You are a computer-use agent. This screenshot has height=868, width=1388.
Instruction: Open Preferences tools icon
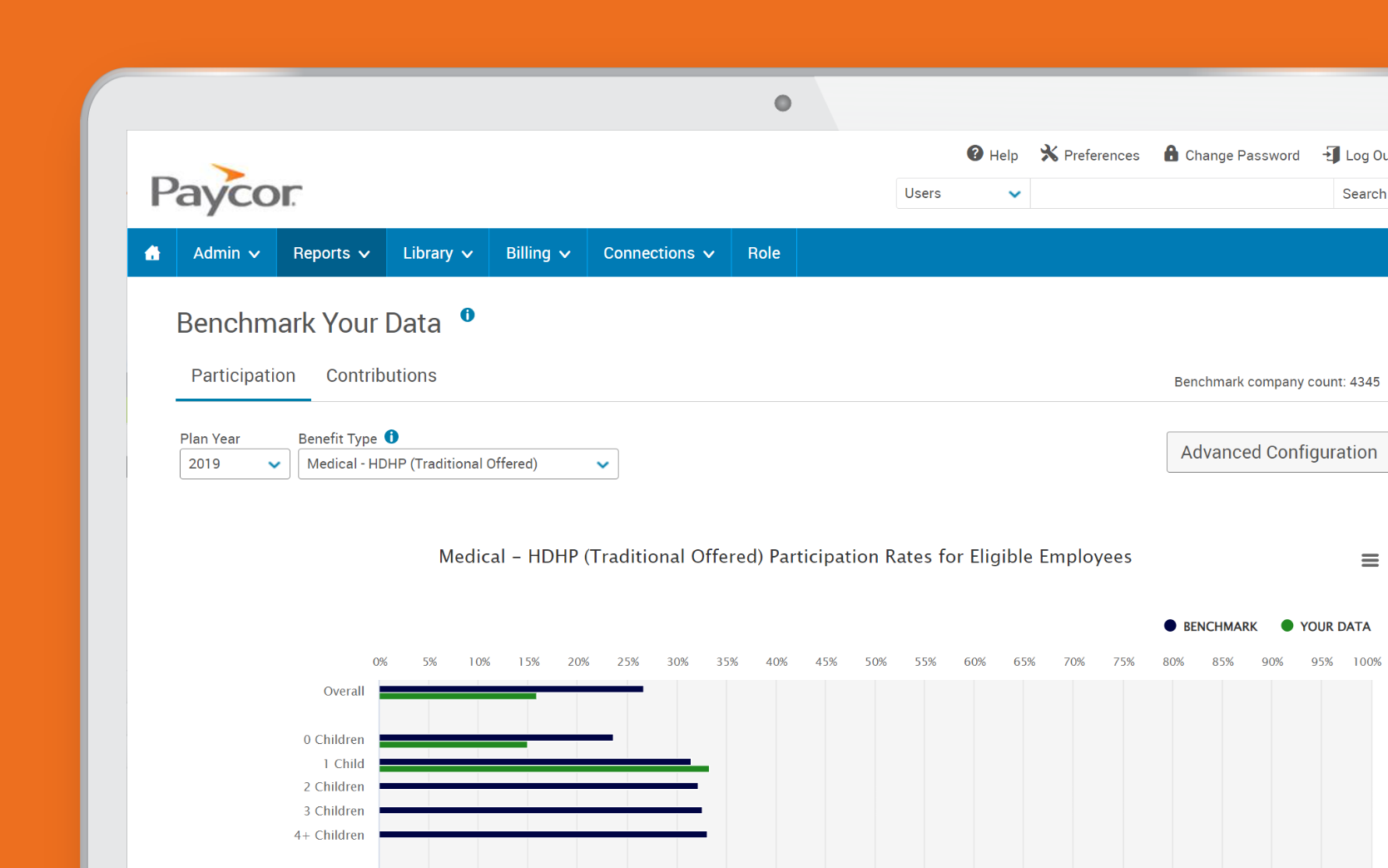[x=1048, y=154]
